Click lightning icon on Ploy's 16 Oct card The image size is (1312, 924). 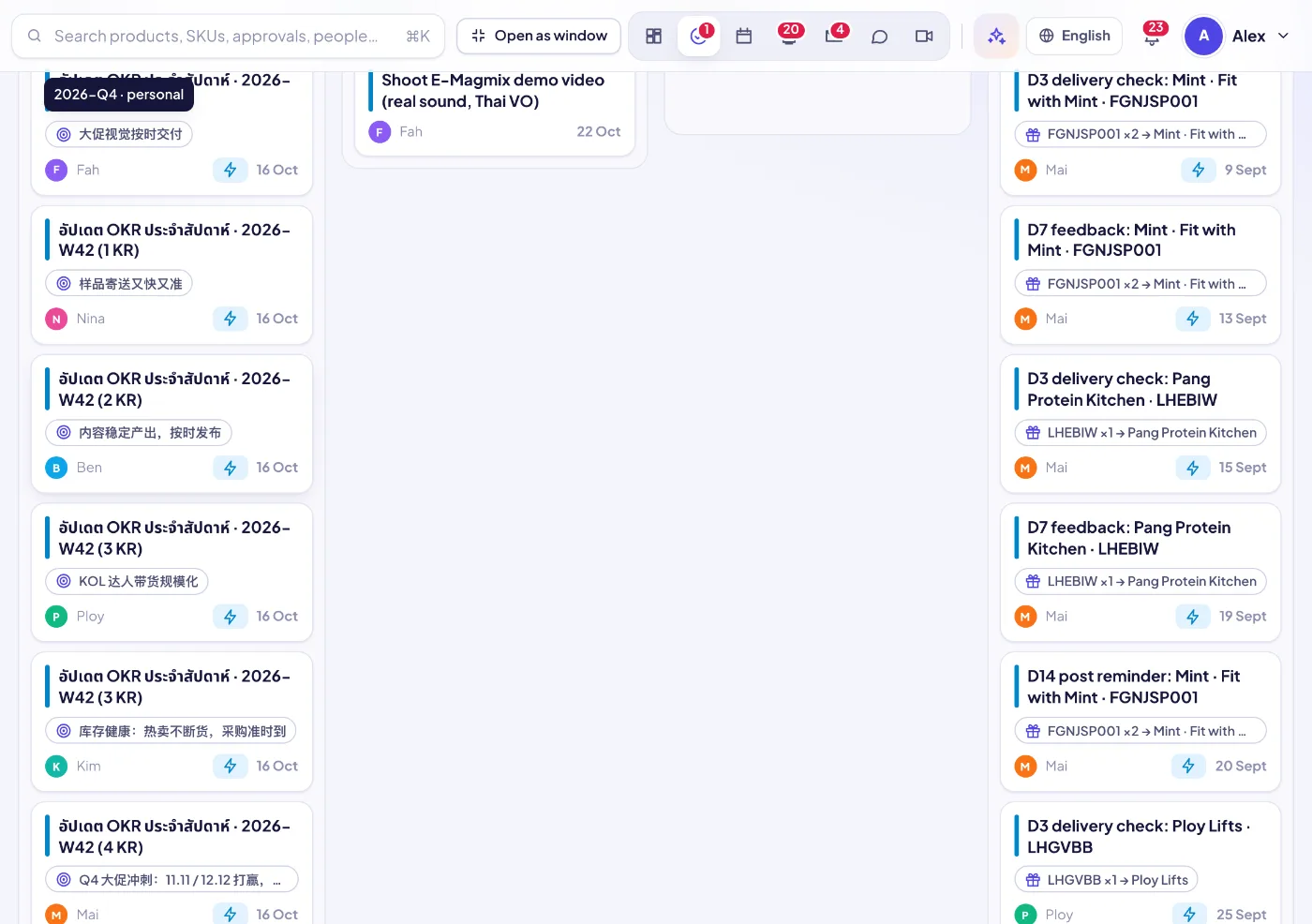[x=231, y=617]
